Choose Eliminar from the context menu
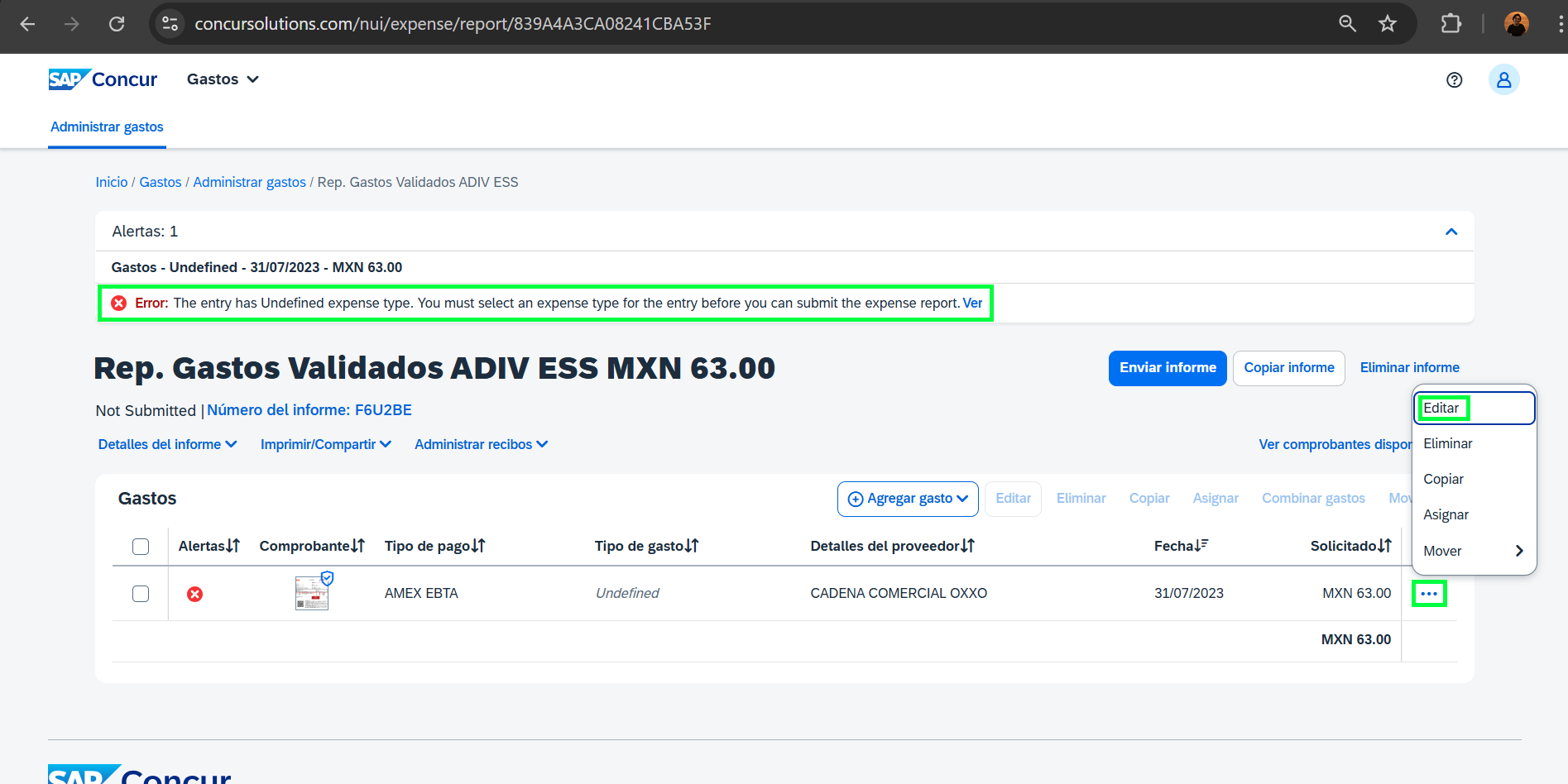This screenshot has width=1568, height=784. coord(1474,444)
